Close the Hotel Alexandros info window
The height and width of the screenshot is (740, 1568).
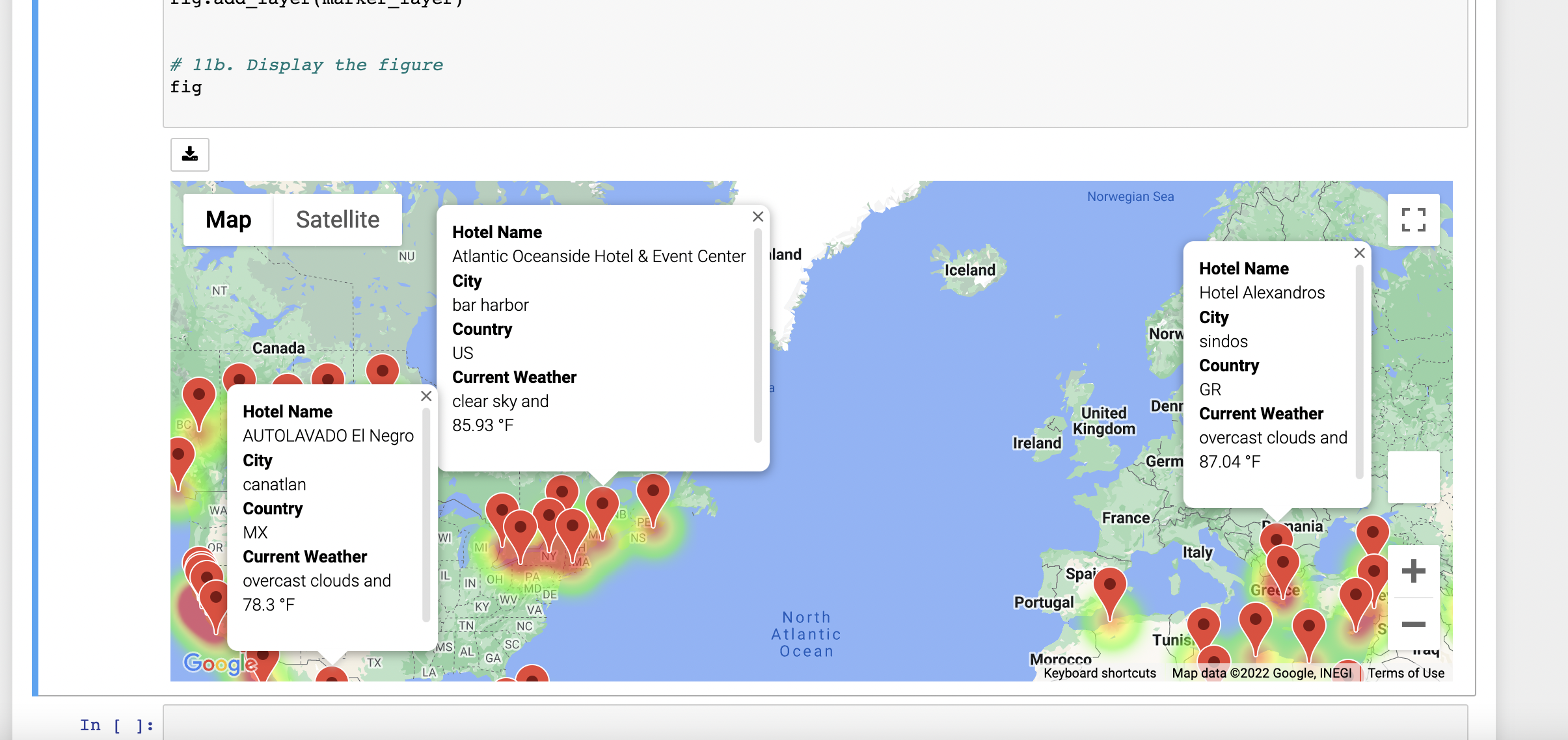coord(1360,253)
